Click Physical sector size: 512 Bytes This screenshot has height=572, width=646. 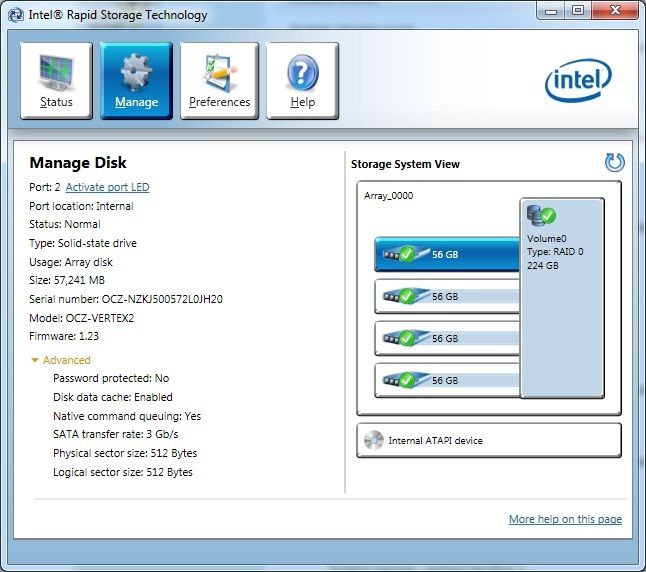click(125, 453)
